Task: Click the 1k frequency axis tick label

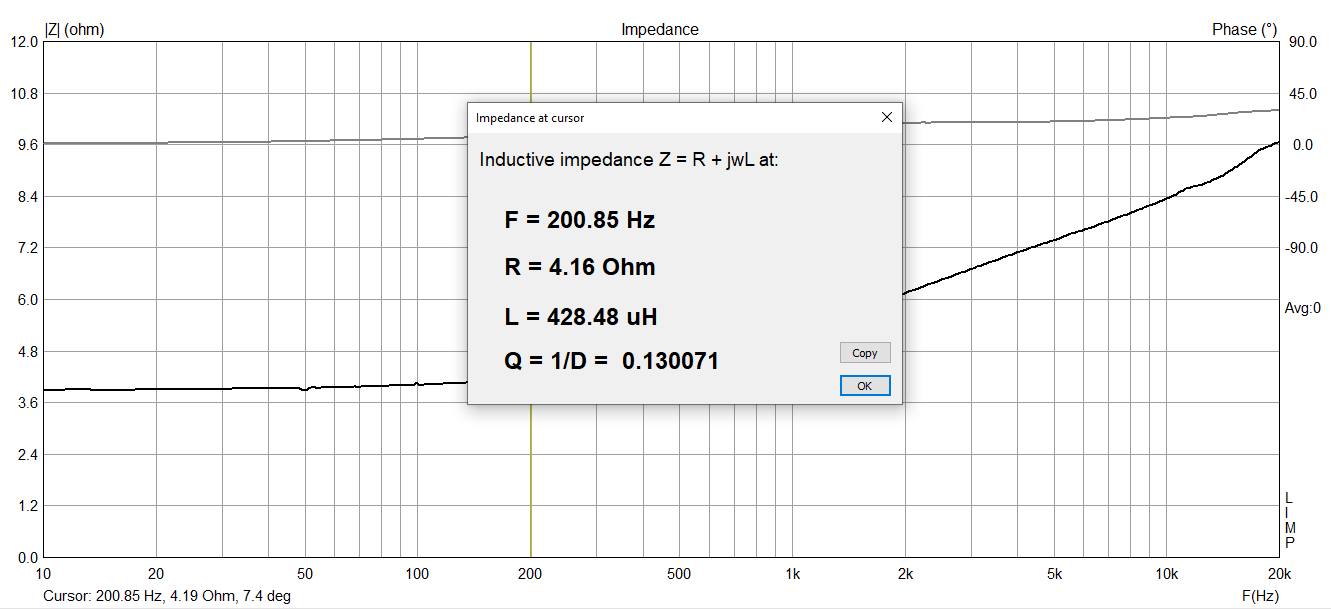Action: tap(792, 574)
